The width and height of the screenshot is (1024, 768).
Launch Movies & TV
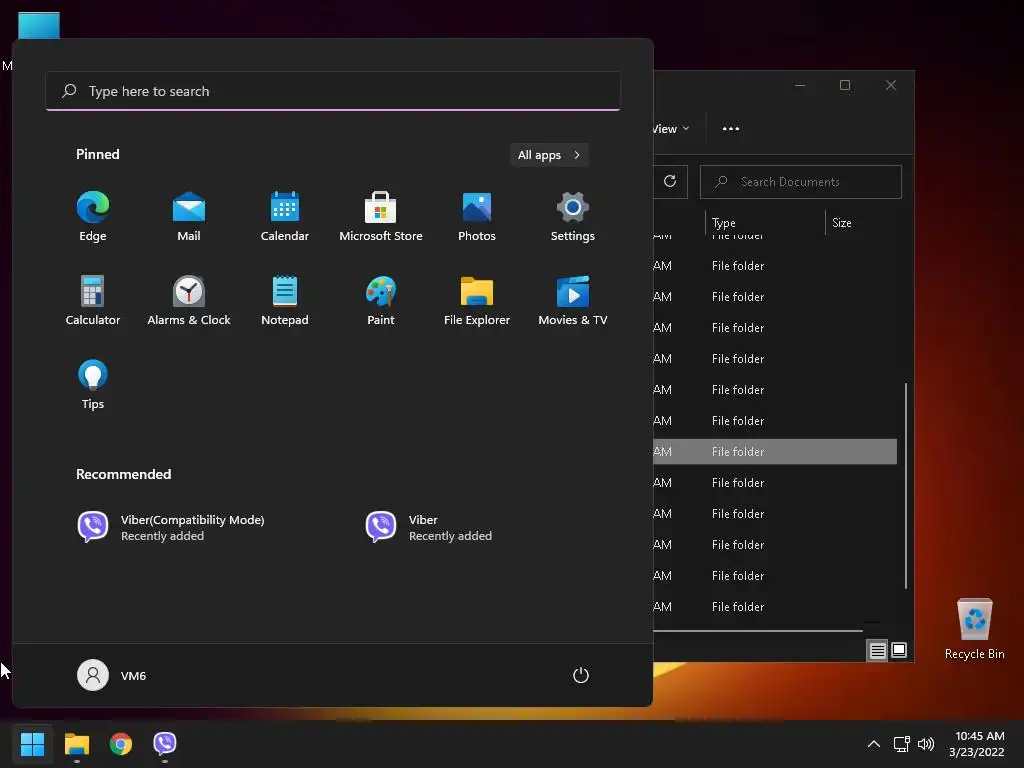click(573, 300)
